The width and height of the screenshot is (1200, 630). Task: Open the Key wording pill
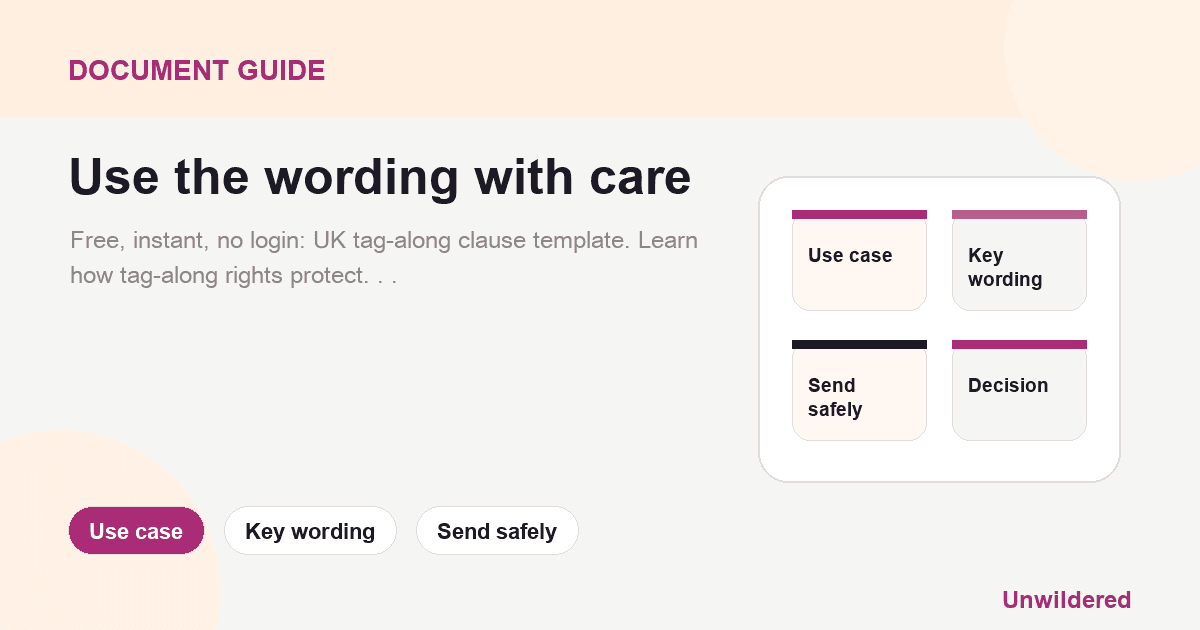[310, 531]
